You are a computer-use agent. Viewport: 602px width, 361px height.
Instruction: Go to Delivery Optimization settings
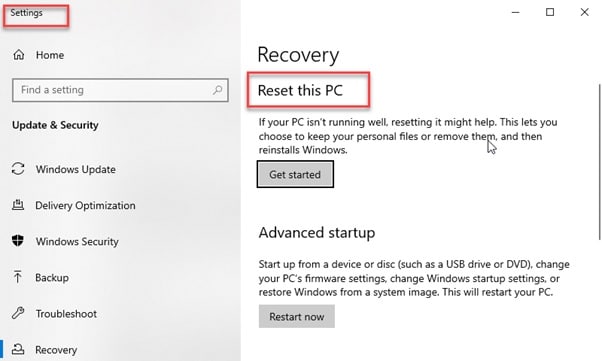85,205
